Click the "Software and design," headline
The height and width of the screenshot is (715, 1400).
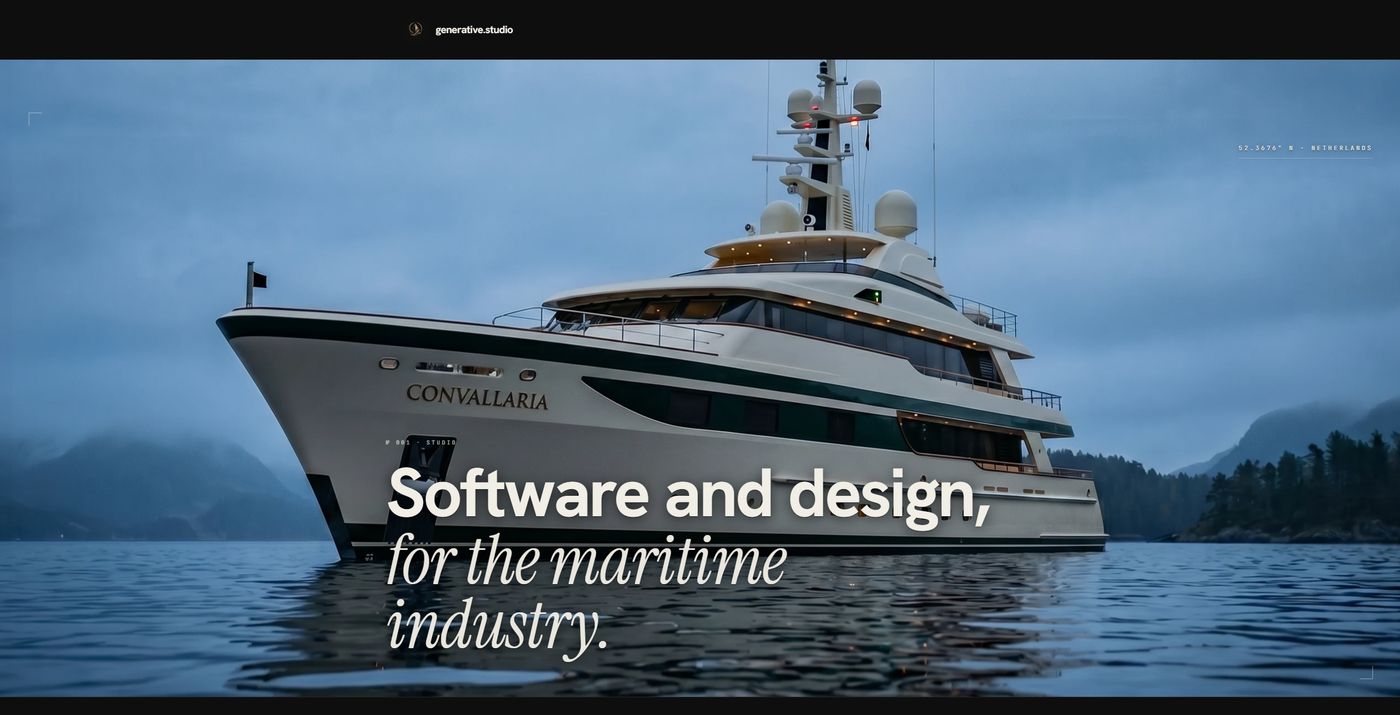(x=688, y=494)
